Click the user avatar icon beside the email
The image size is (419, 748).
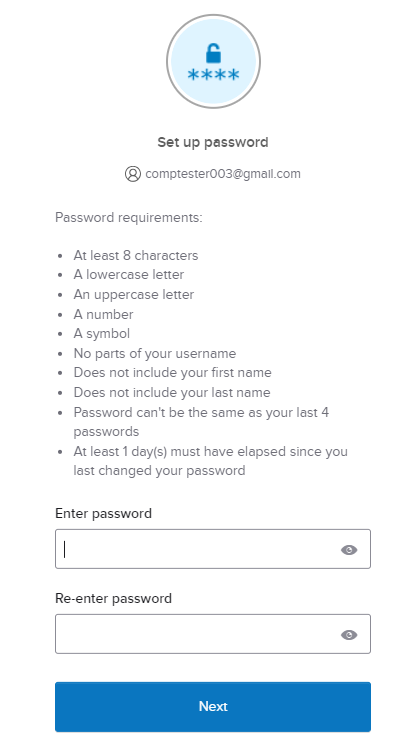click(133, 174)
